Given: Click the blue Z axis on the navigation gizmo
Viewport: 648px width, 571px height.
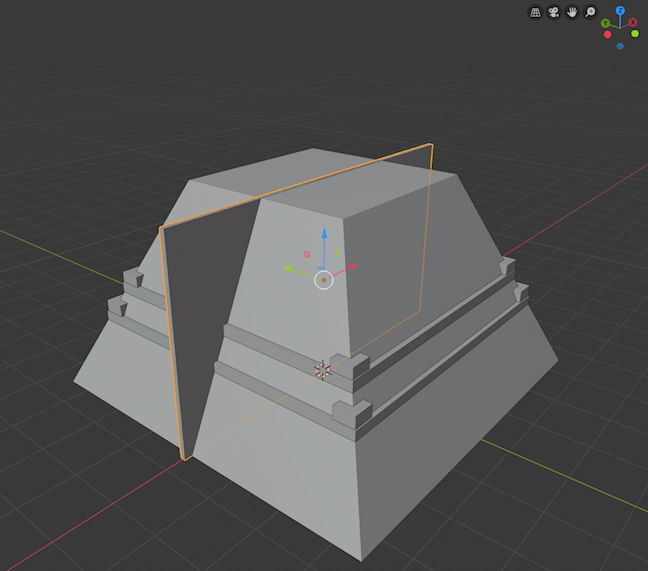Looking at the screenshot, I should click(x=620, y=11).
